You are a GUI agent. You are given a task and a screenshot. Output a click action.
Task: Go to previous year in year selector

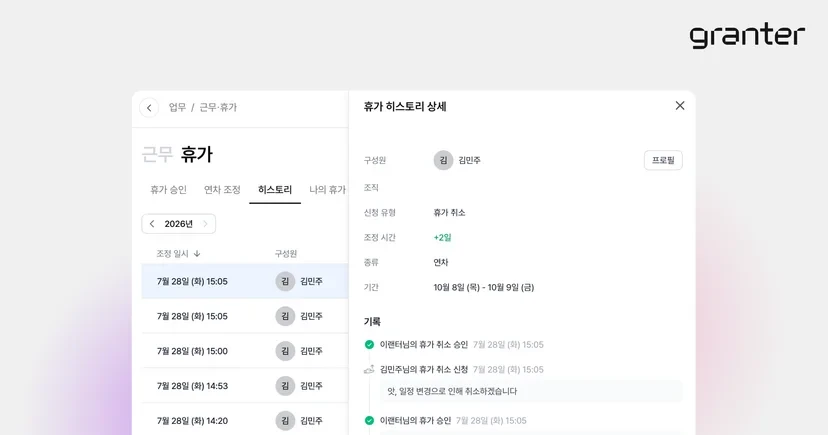(152, 224)
